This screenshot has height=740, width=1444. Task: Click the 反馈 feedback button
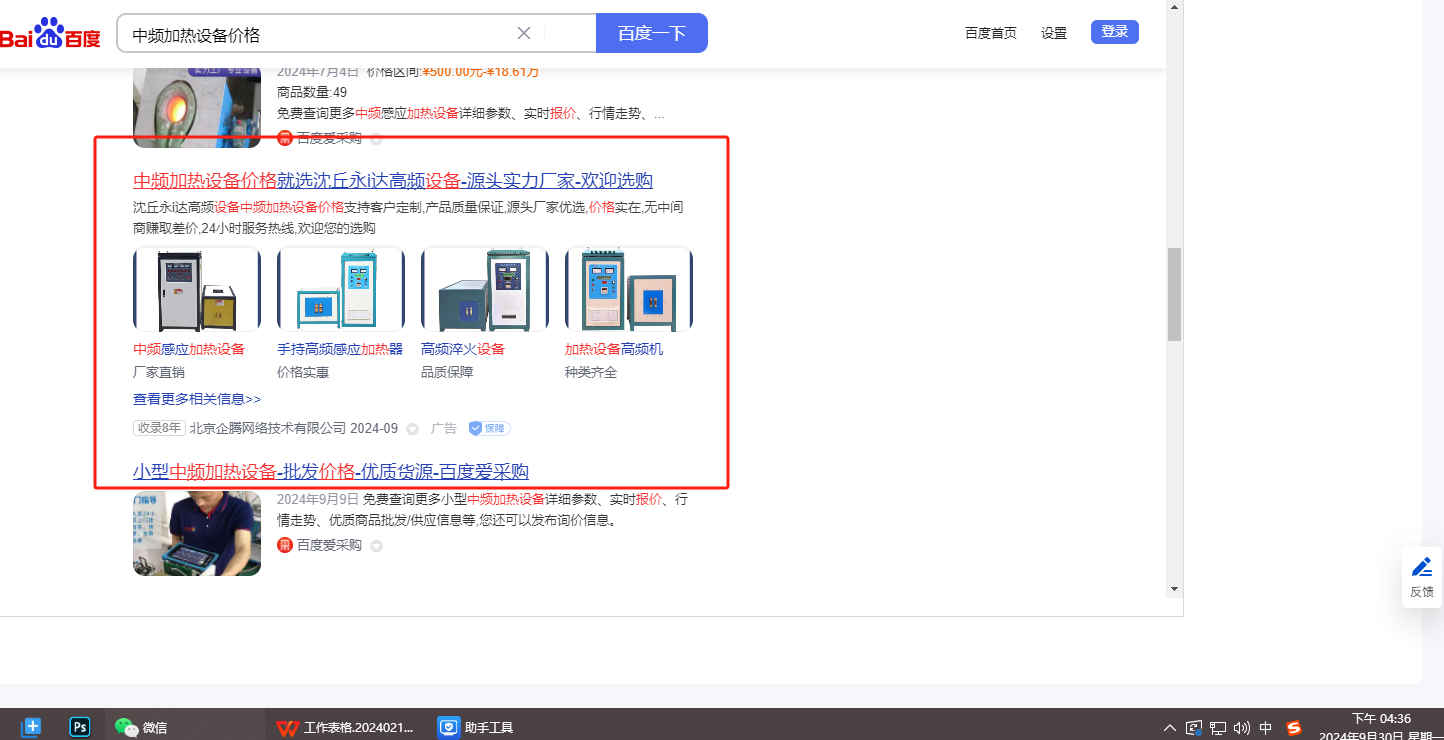pyautogui.click(x=1422, y=578)
